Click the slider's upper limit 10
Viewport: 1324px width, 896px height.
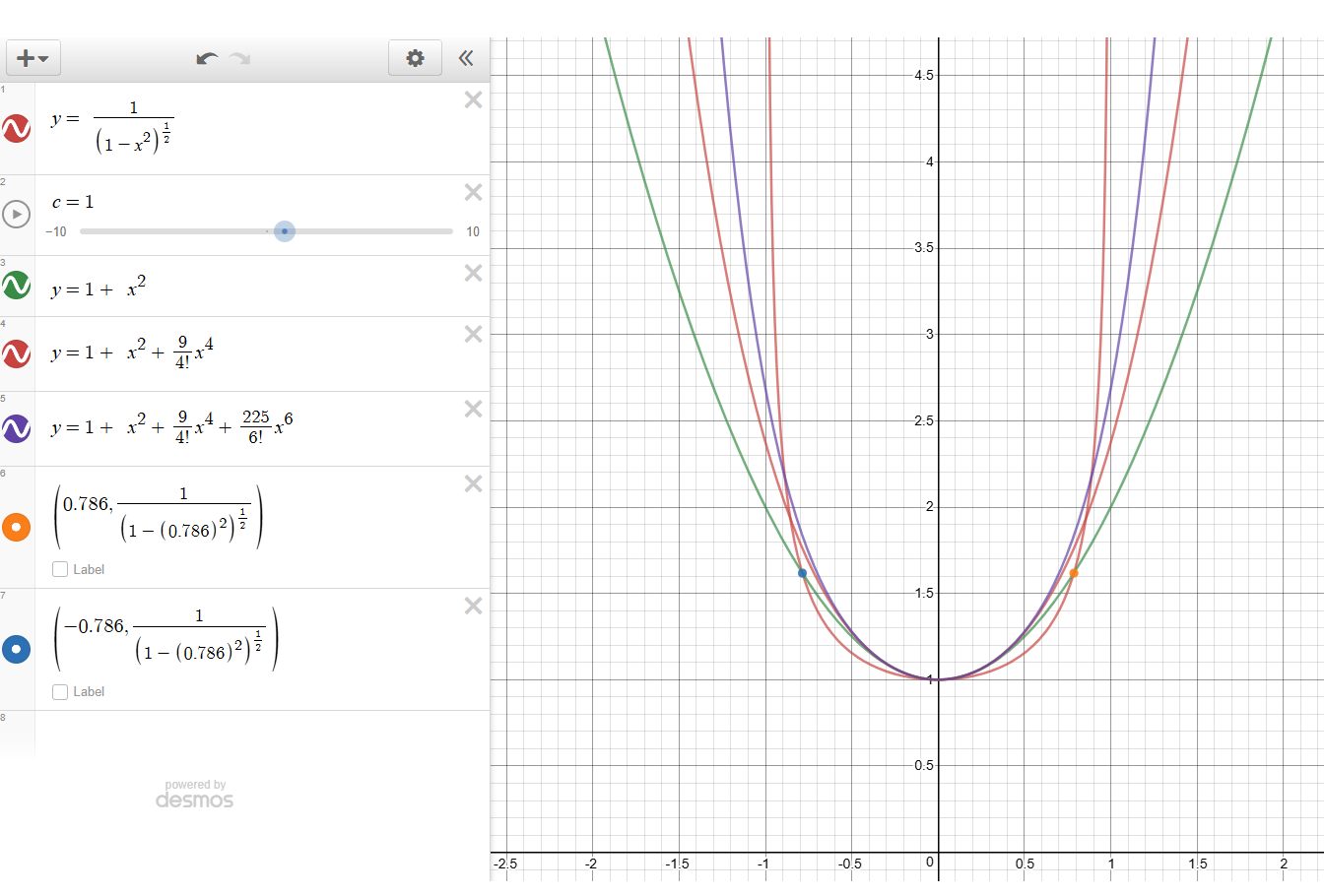pyautogui.click(x=473, y=232)
